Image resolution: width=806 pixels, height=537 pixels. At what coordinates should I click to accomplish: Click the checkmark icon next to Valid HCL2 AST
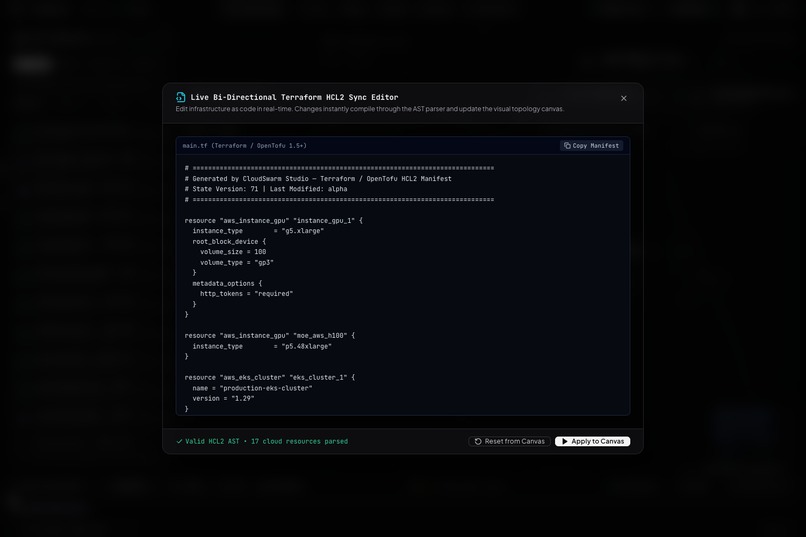click(x=179, y=441)
